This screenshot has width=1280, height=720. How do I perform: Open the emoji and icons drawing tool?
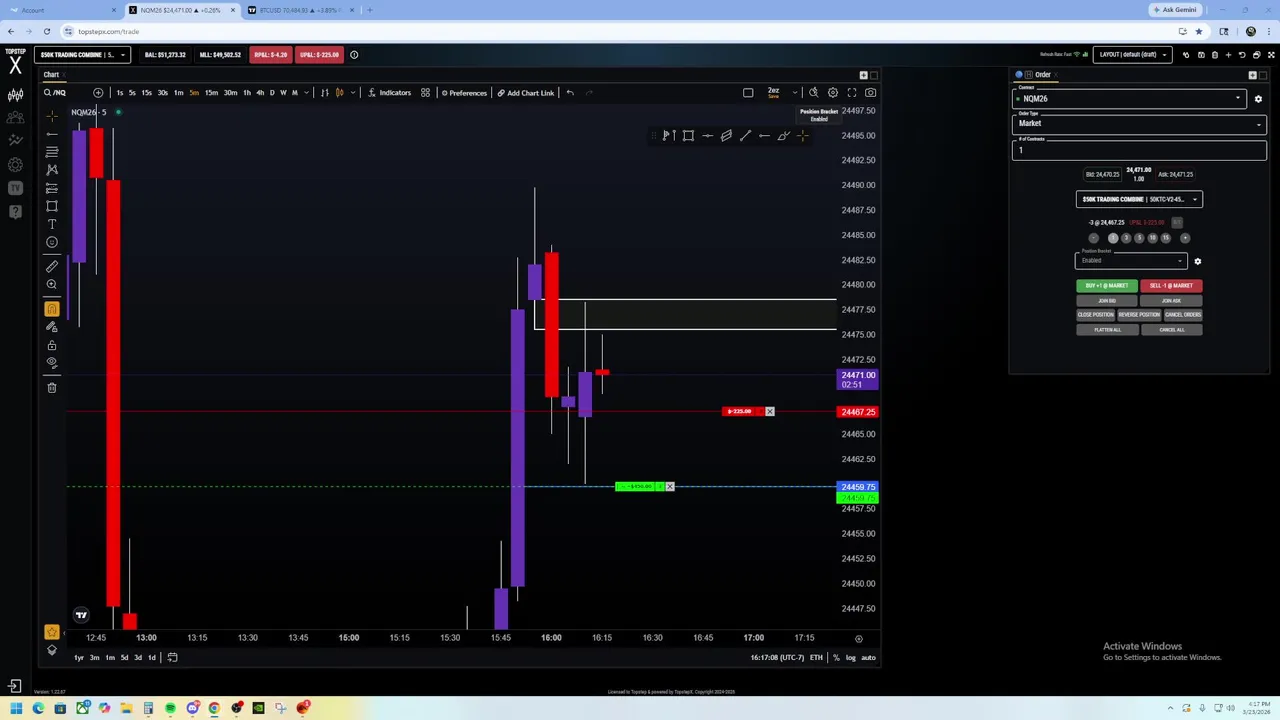[52, 242]
